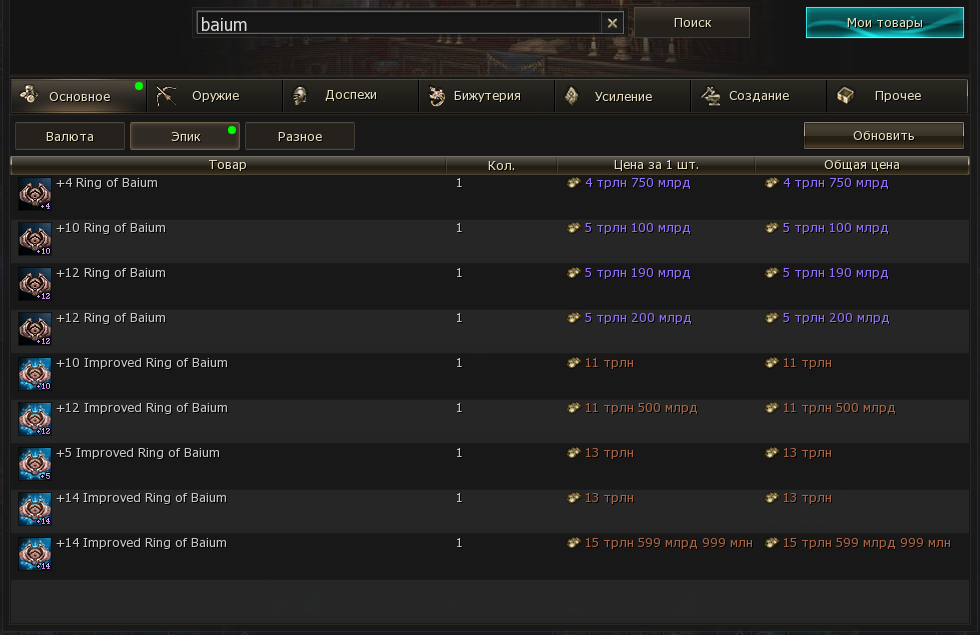
Task: Switch to the Бижутерия jewelry tab
Action: click(x=487, y=96)
